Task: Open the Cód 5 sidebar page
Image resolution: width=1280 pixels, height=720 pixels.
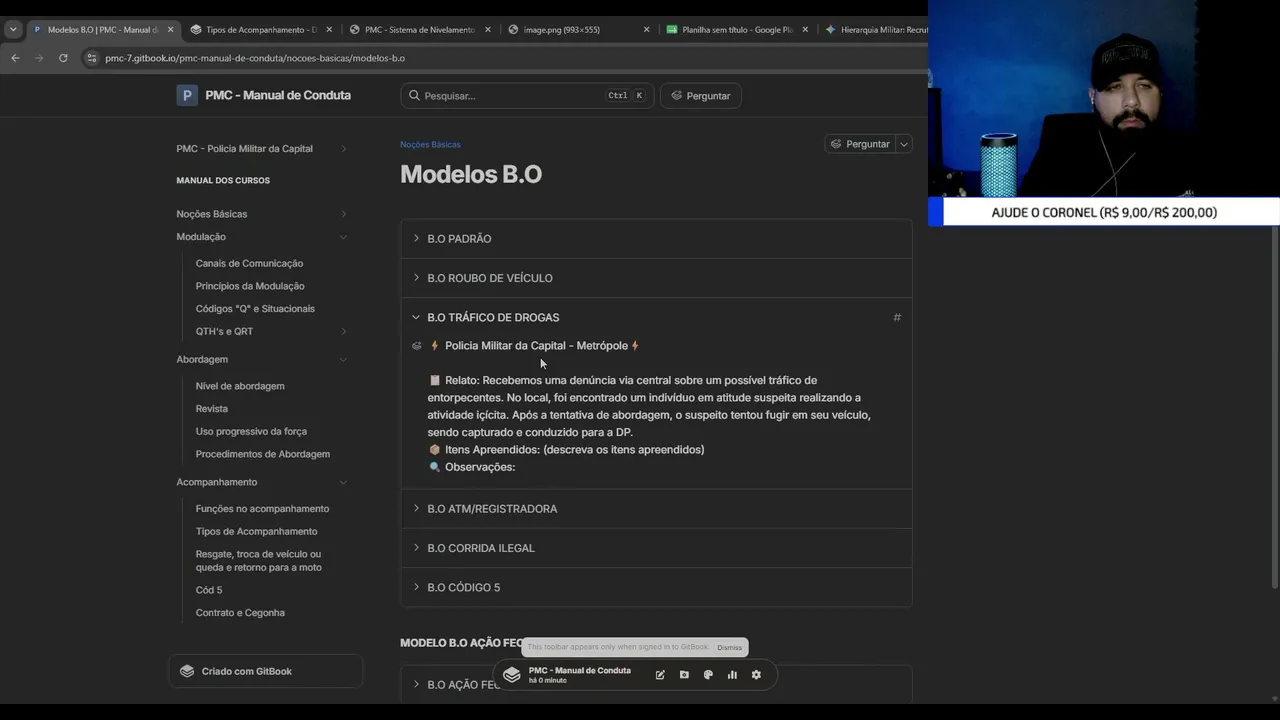Action: pos(209,590)
